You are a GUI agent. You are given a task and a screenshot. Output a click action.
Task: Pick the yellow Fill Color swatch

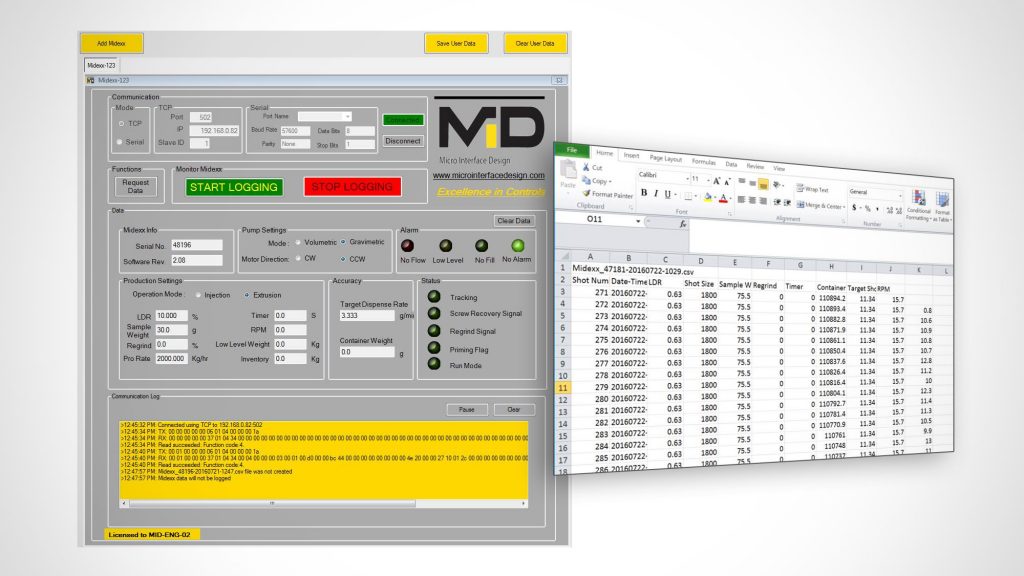point(707,198)
